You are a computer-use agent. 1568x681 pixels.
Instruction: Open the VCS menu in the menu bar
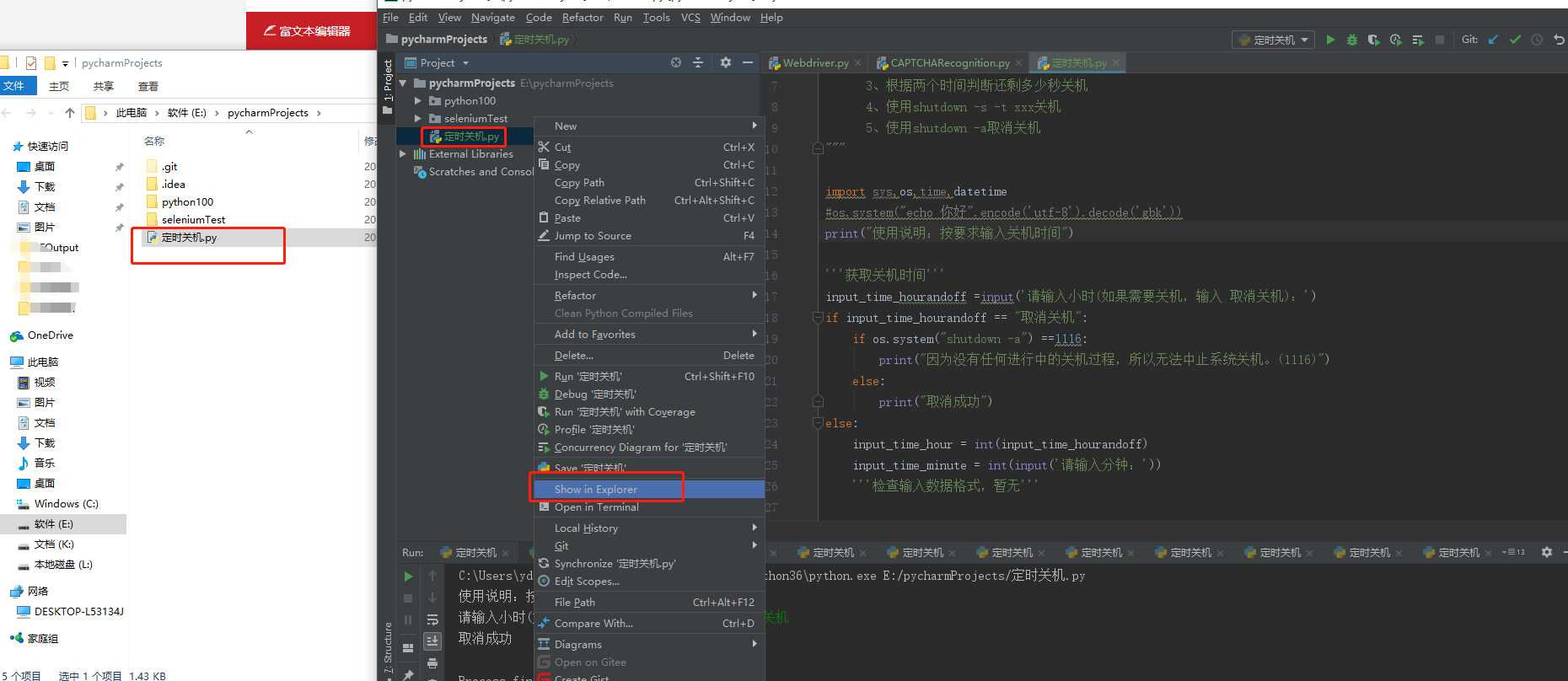(690, 17)
